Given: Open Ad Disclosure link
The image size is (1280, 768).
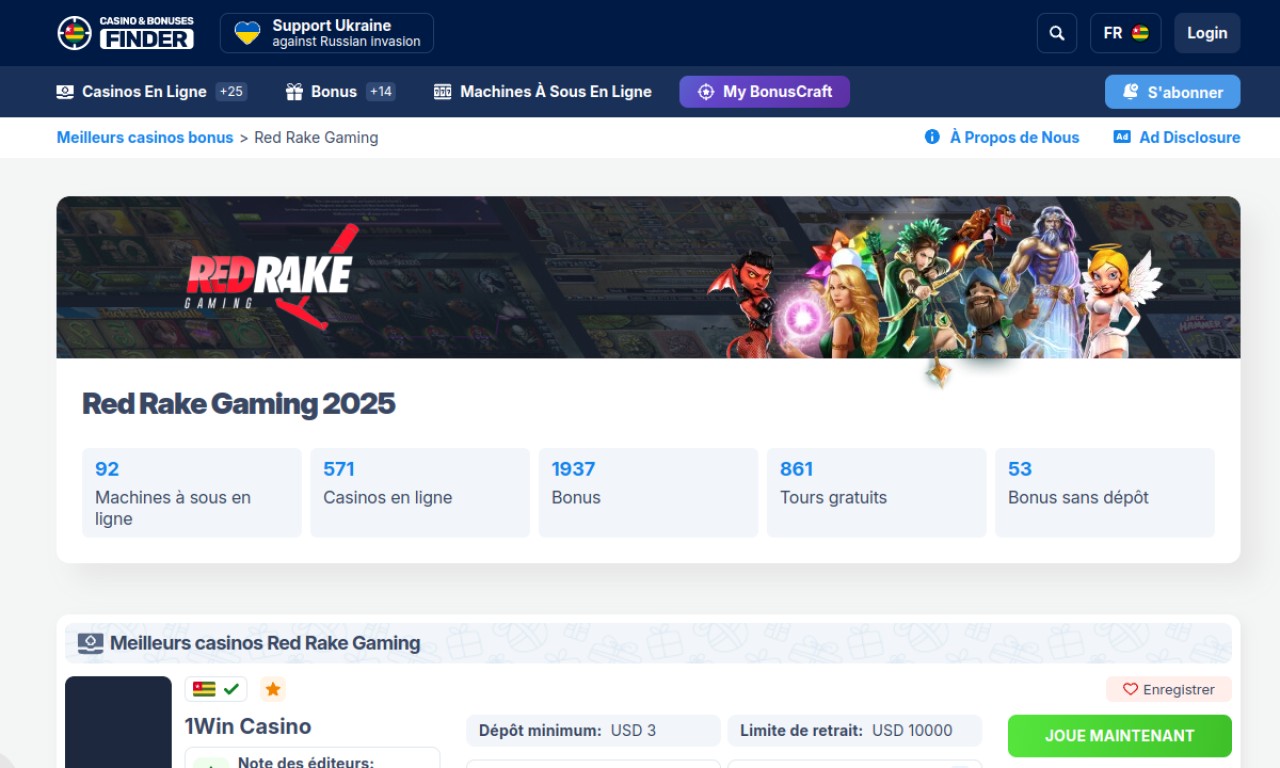Looking at the screenshot, I should [1177, 138].
